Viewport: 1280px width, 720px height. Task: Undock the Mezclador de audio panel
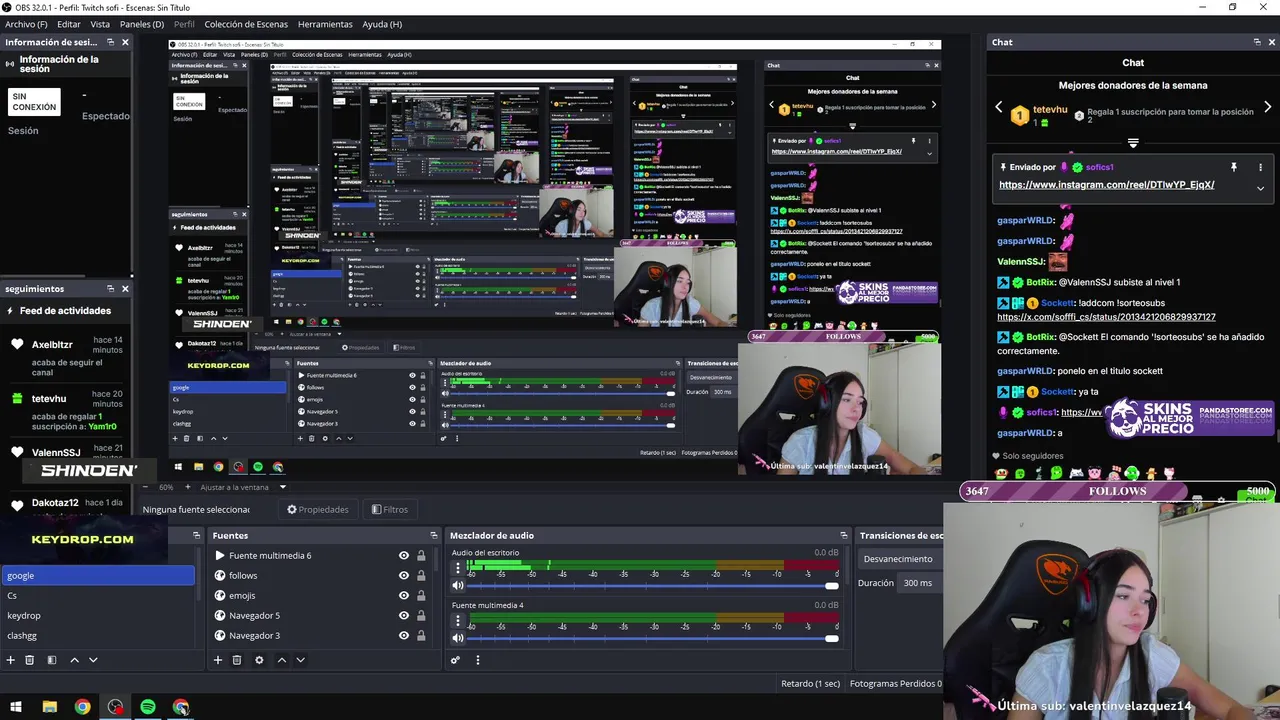point(843,535)
